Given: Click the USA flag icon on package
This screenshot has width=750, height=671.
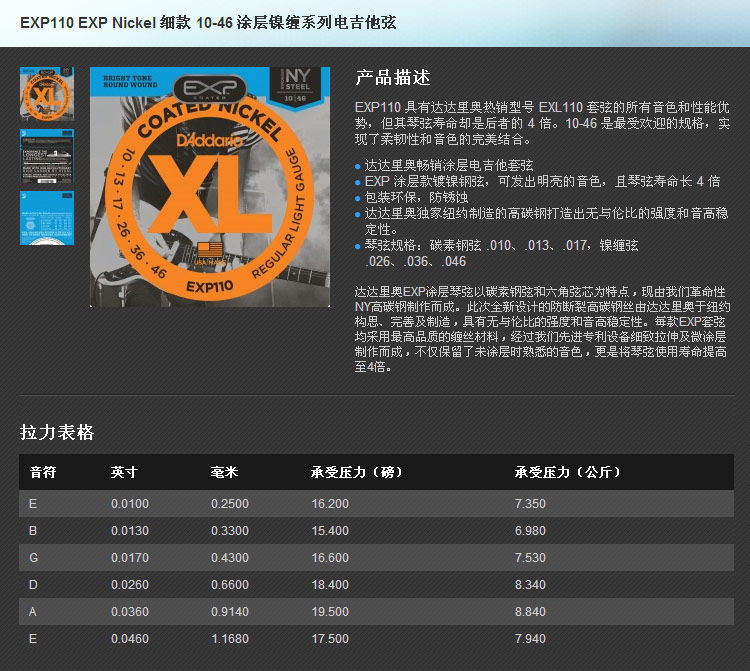Looking at the screenshot, I should [x=210, y=251].
